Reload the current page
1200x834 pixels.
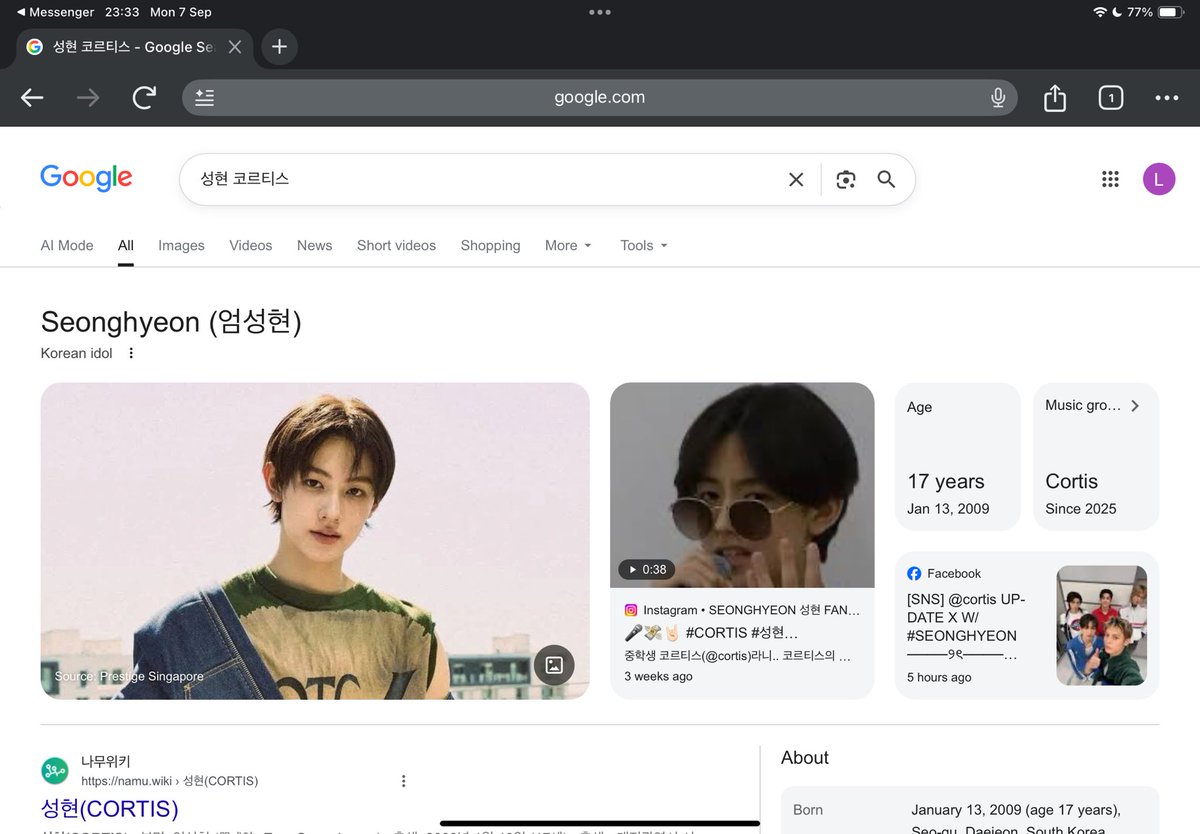144,97
